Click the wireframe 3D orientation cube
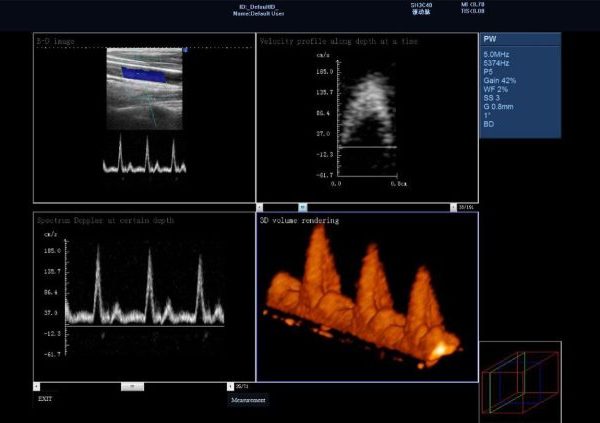Screen dimensions: 600x423 coord(518,381)
